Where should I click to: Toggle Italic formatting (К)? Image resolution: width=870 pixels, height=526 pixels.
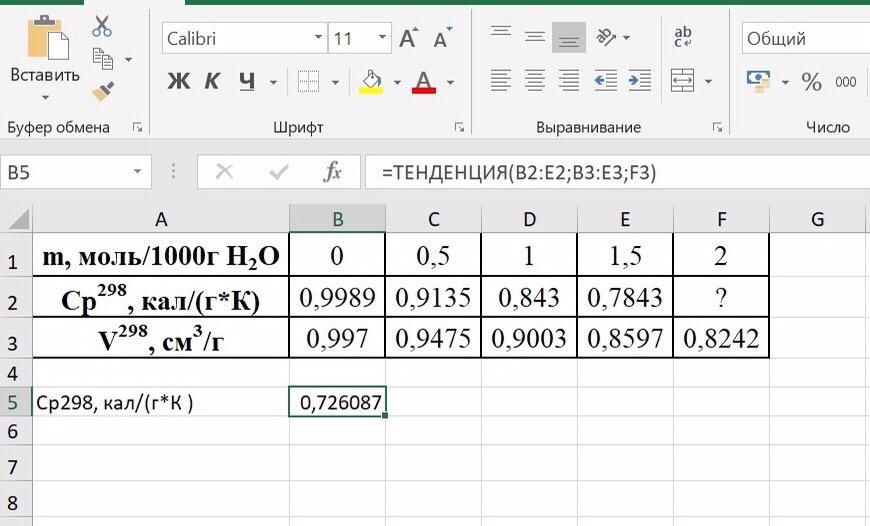[x=212, y=82]
